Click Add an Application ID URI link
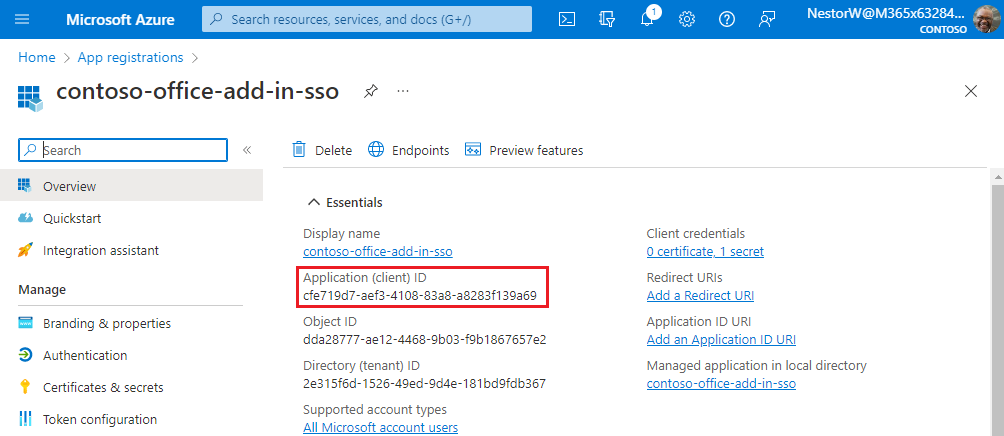Image resolution: width=1004 pixels, height=436 pixels. coord(721,340)
